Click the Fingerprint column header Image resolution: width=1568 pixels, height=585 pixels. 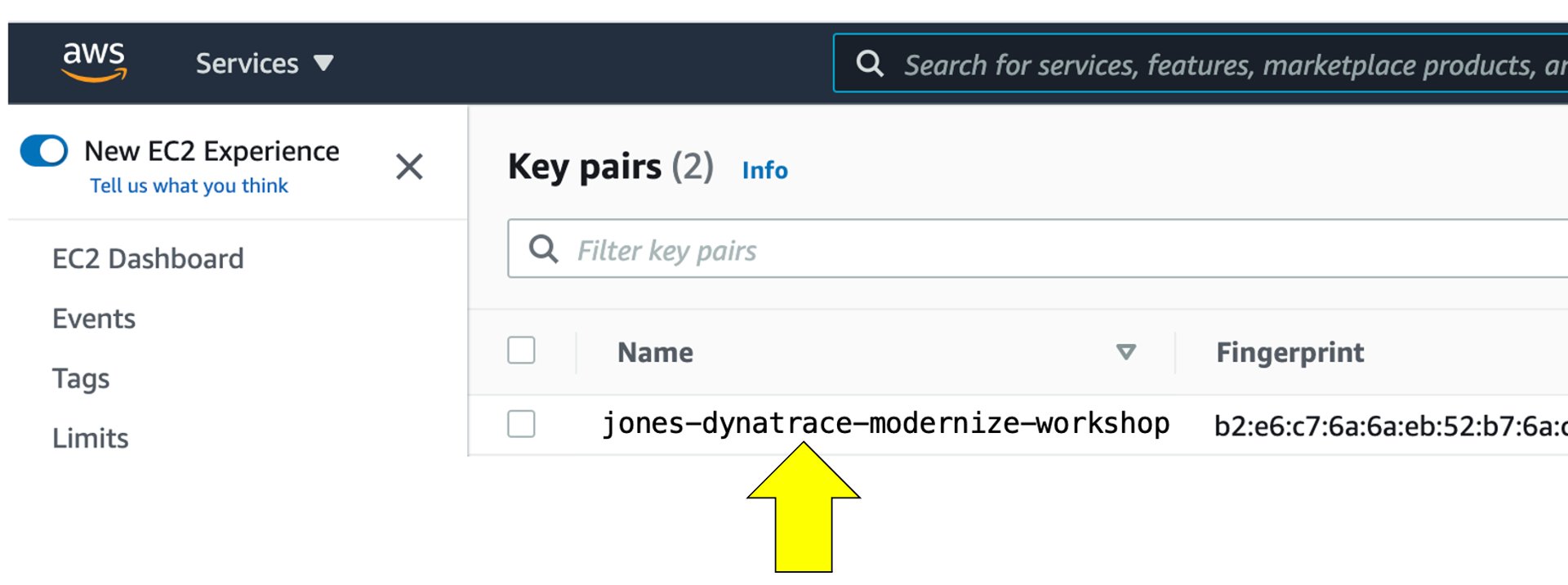click(x=1290, y=352)
